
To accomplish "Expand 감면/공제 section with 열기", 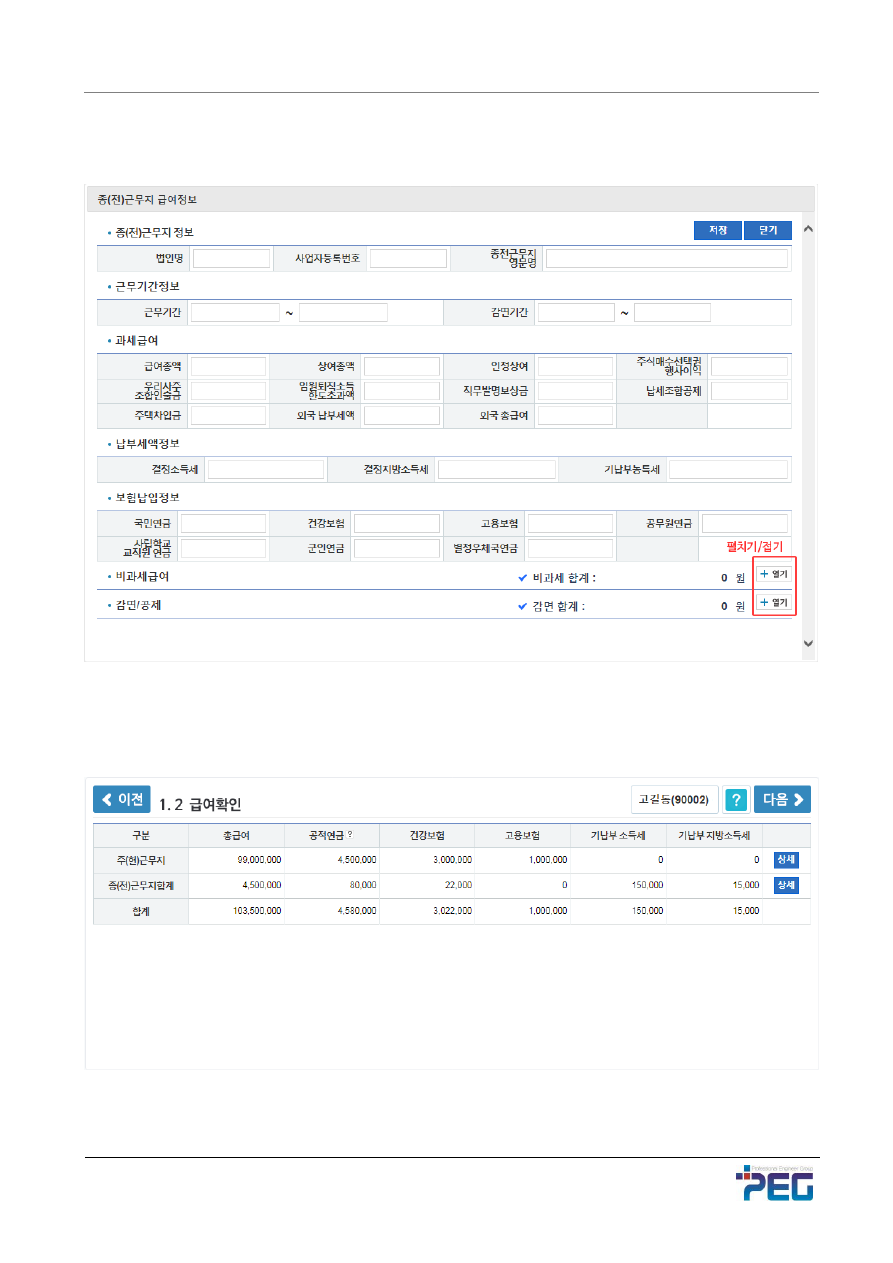I will pyautogui.click(x=773, y=603).
